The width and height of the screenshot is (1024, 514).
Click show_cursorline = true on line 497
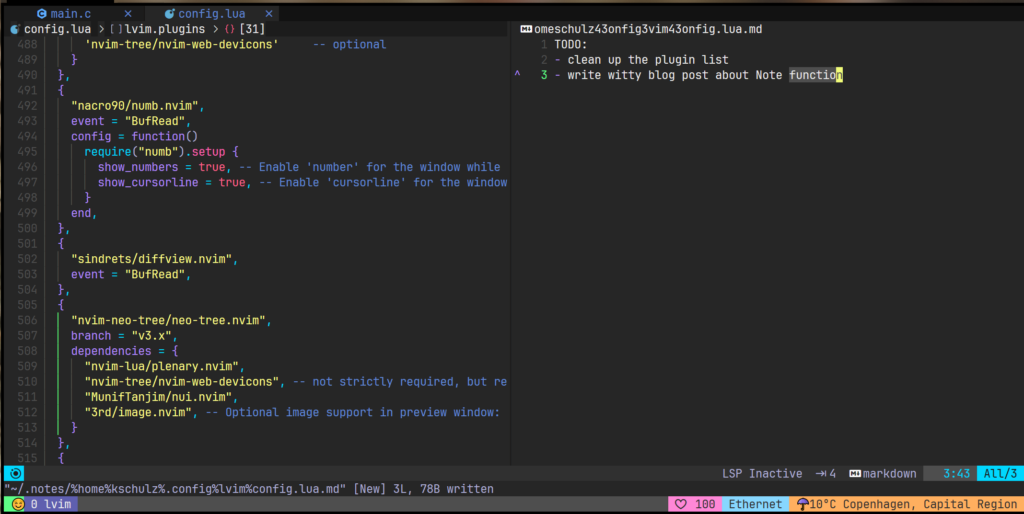pos(172,182)
